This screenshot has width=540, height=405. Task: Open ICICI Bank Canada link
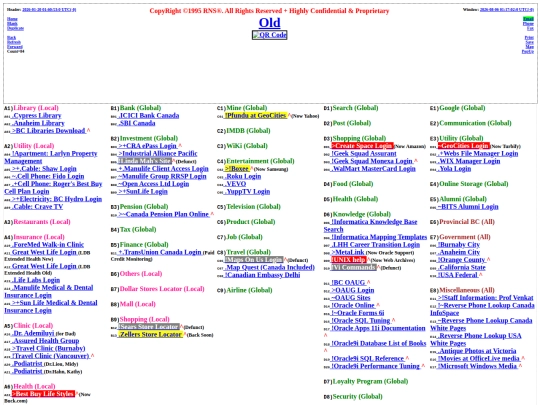149,116
